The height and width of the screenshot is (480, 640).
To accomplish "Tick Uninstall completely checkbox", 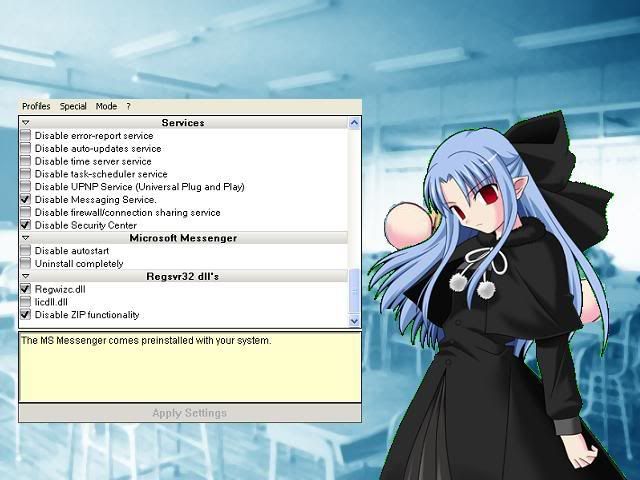I will tap(26, 263).
